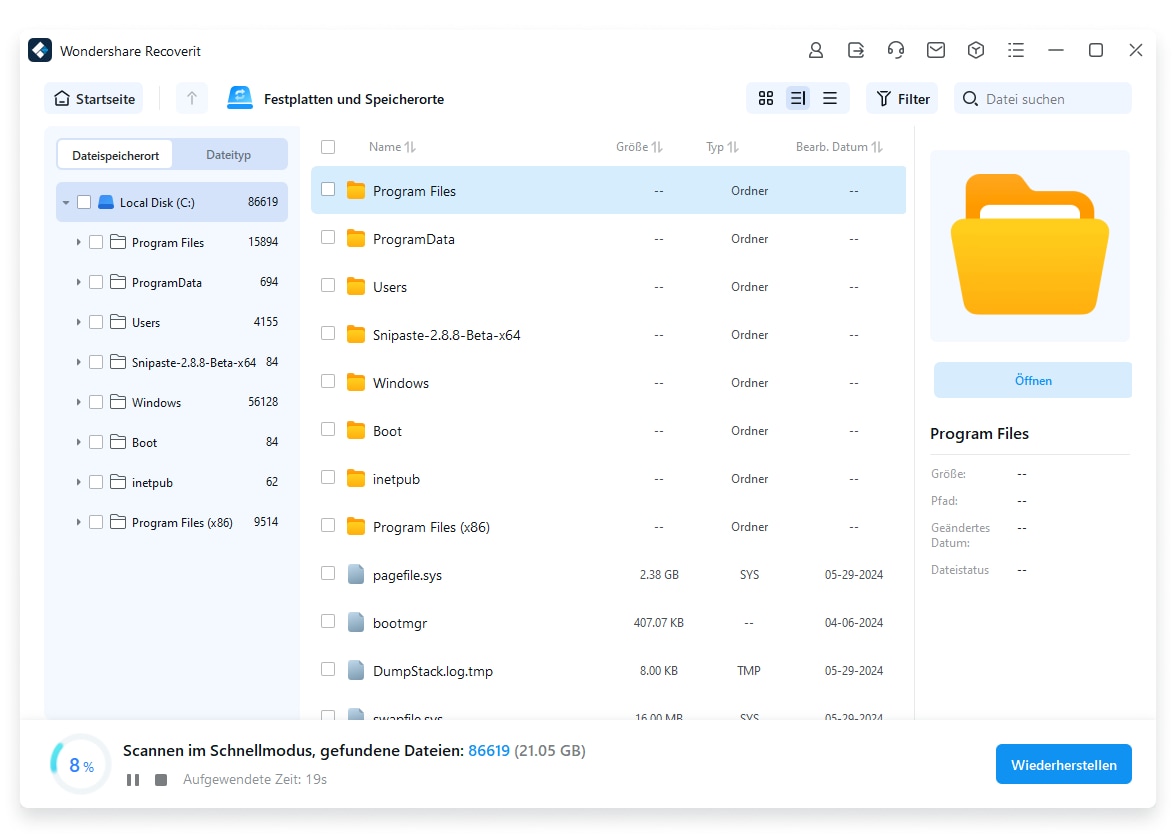The image size is (1176, 838).
Task: Switch to detail preview view
Action: click(x=798, y=98)
